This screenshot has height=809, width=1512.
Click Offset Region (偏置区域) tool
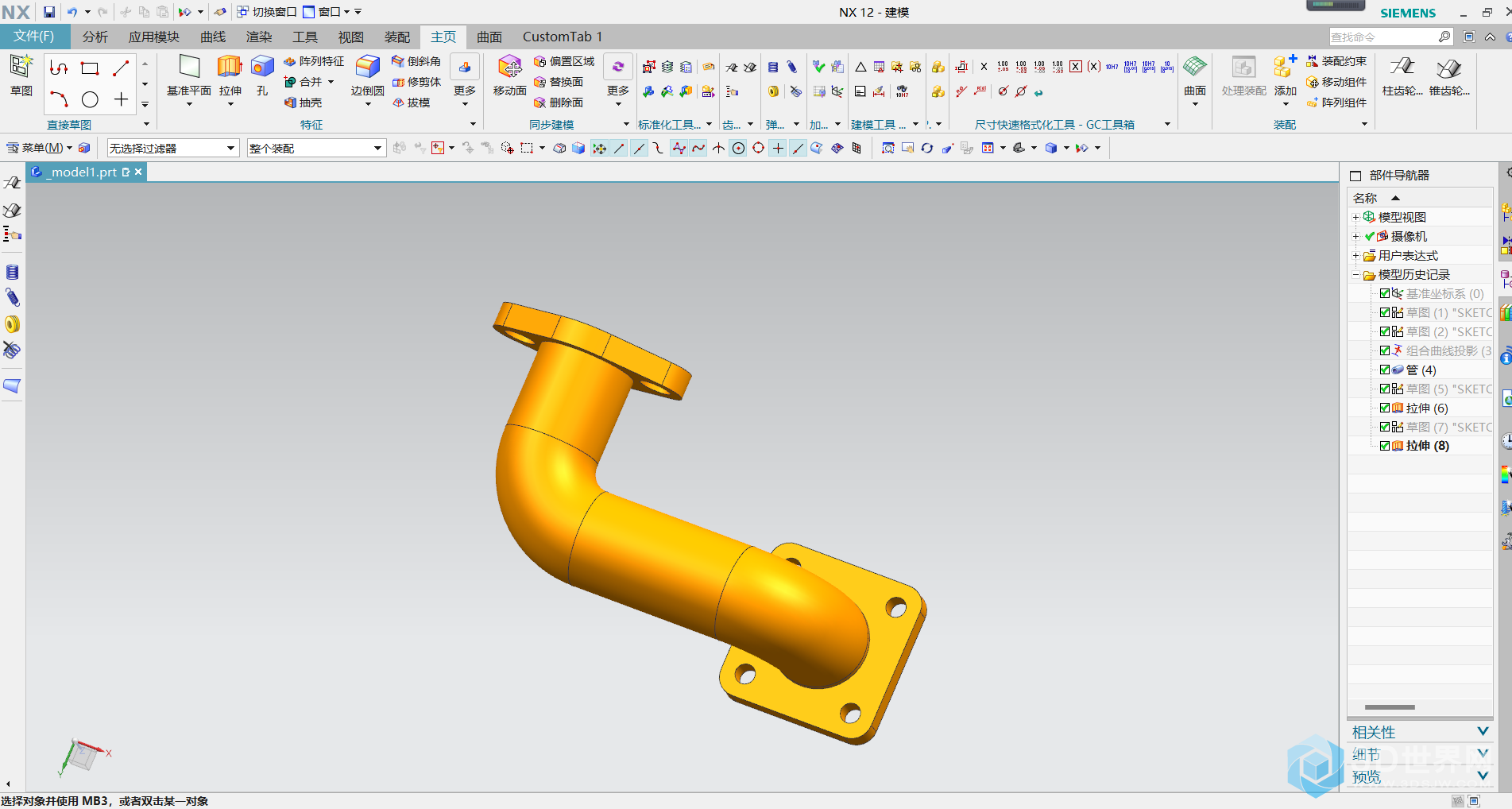pos(564,61)
